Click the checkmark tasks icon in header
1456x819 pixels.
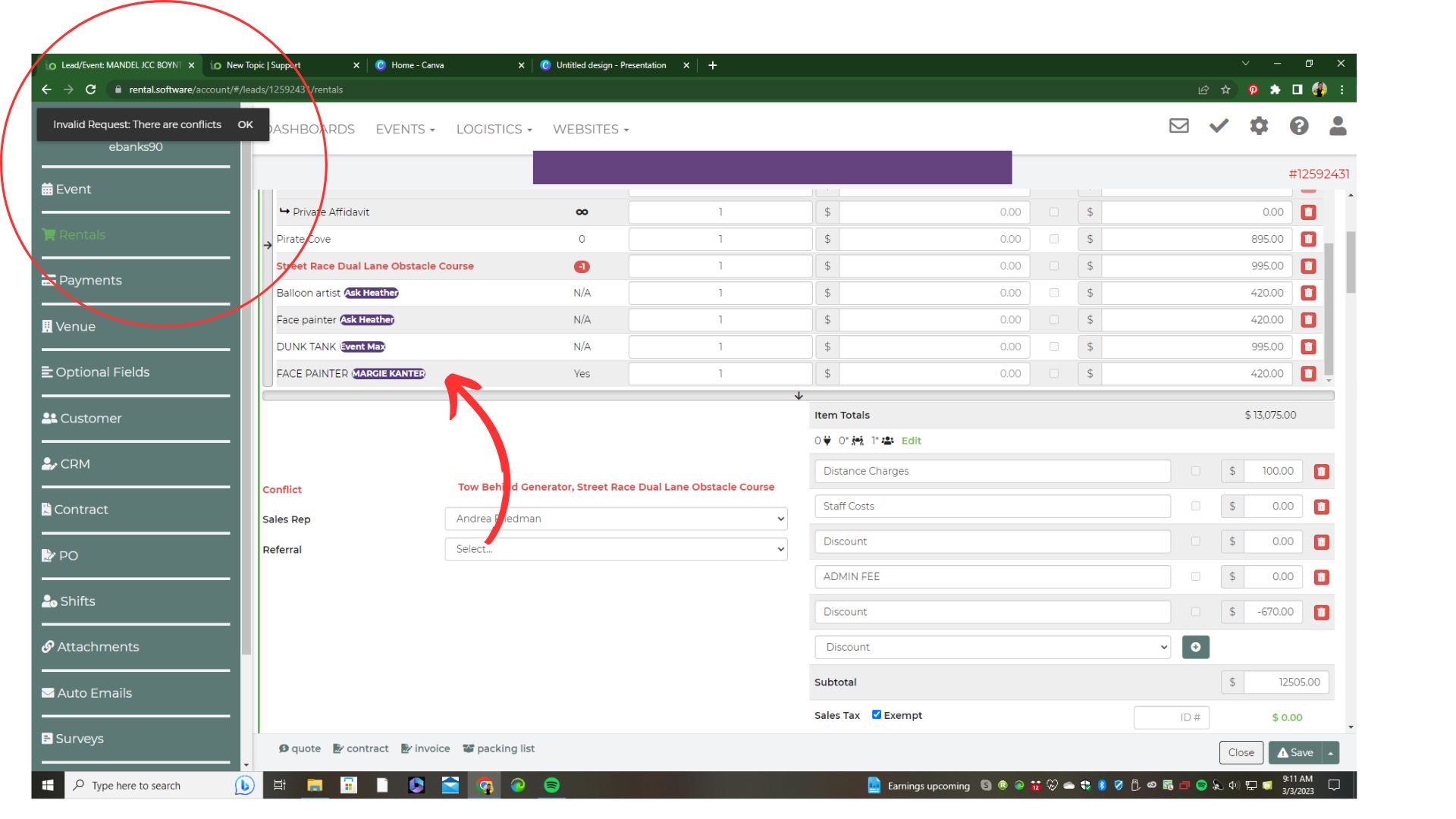(1219, 126)
